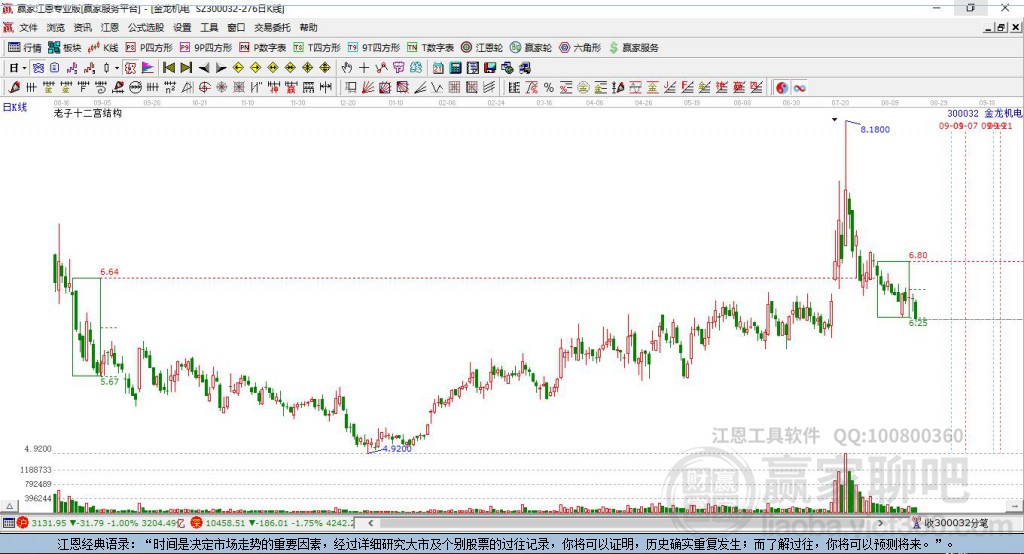The image size is (1024, 554).
Task: Open the P数字表 tool
Action: tap(263, 48)
